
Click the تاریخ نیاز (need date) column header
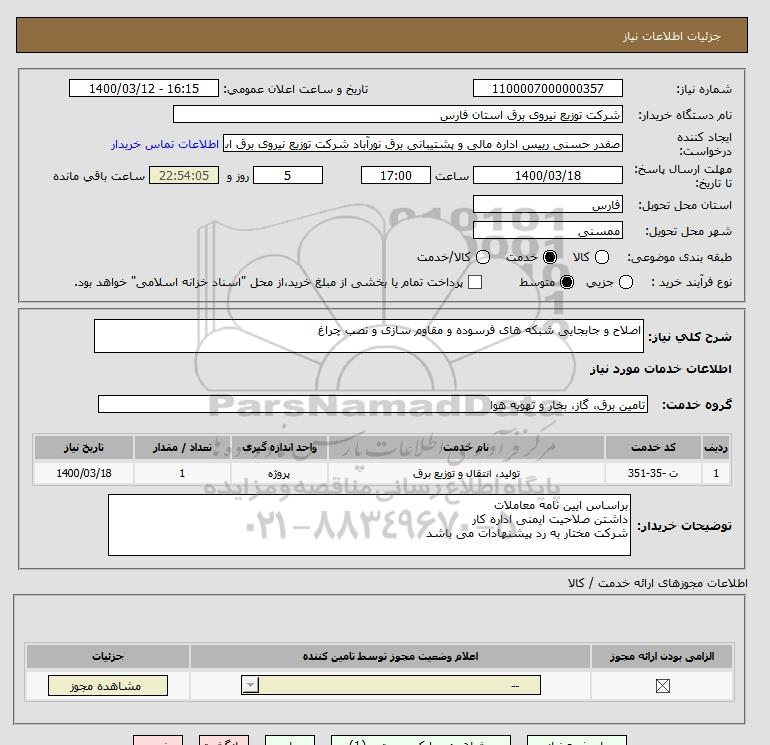click(84, 447)
